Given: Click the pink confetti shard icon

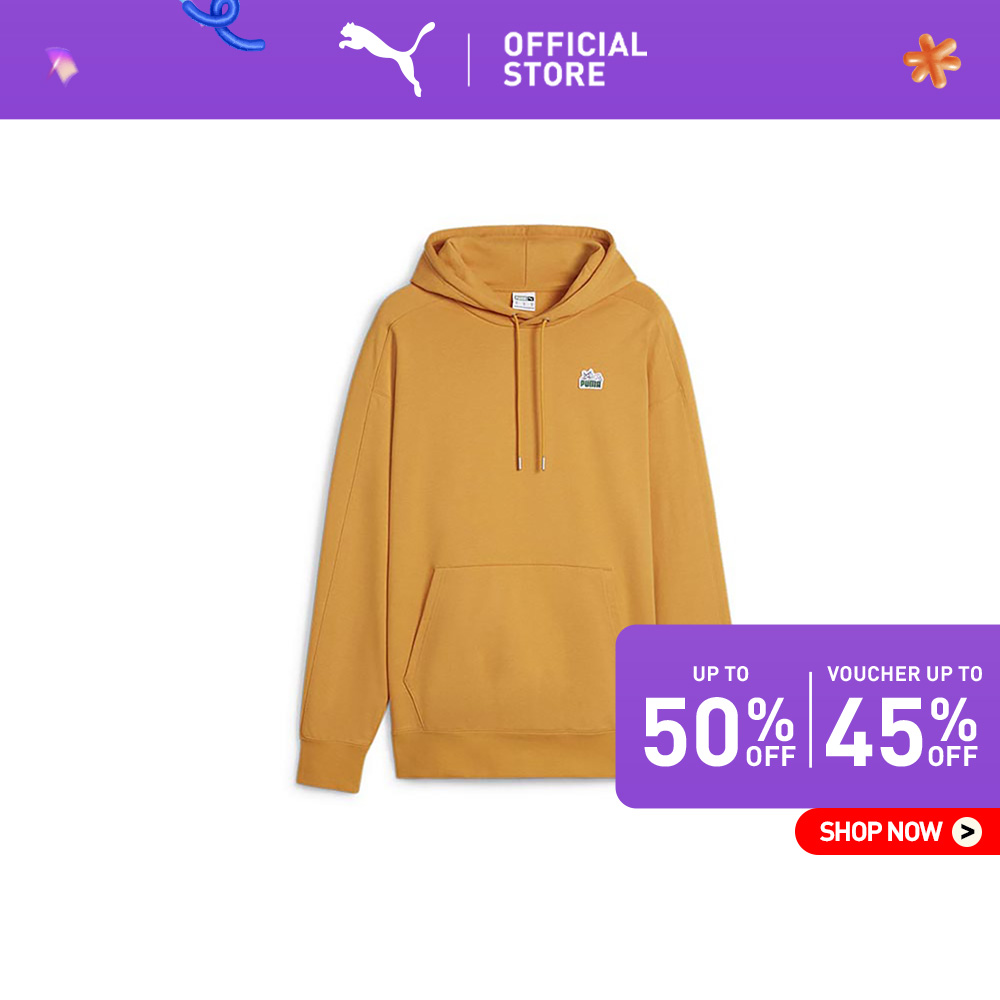Looking at the screenshot, I should (x=62, y=65).
